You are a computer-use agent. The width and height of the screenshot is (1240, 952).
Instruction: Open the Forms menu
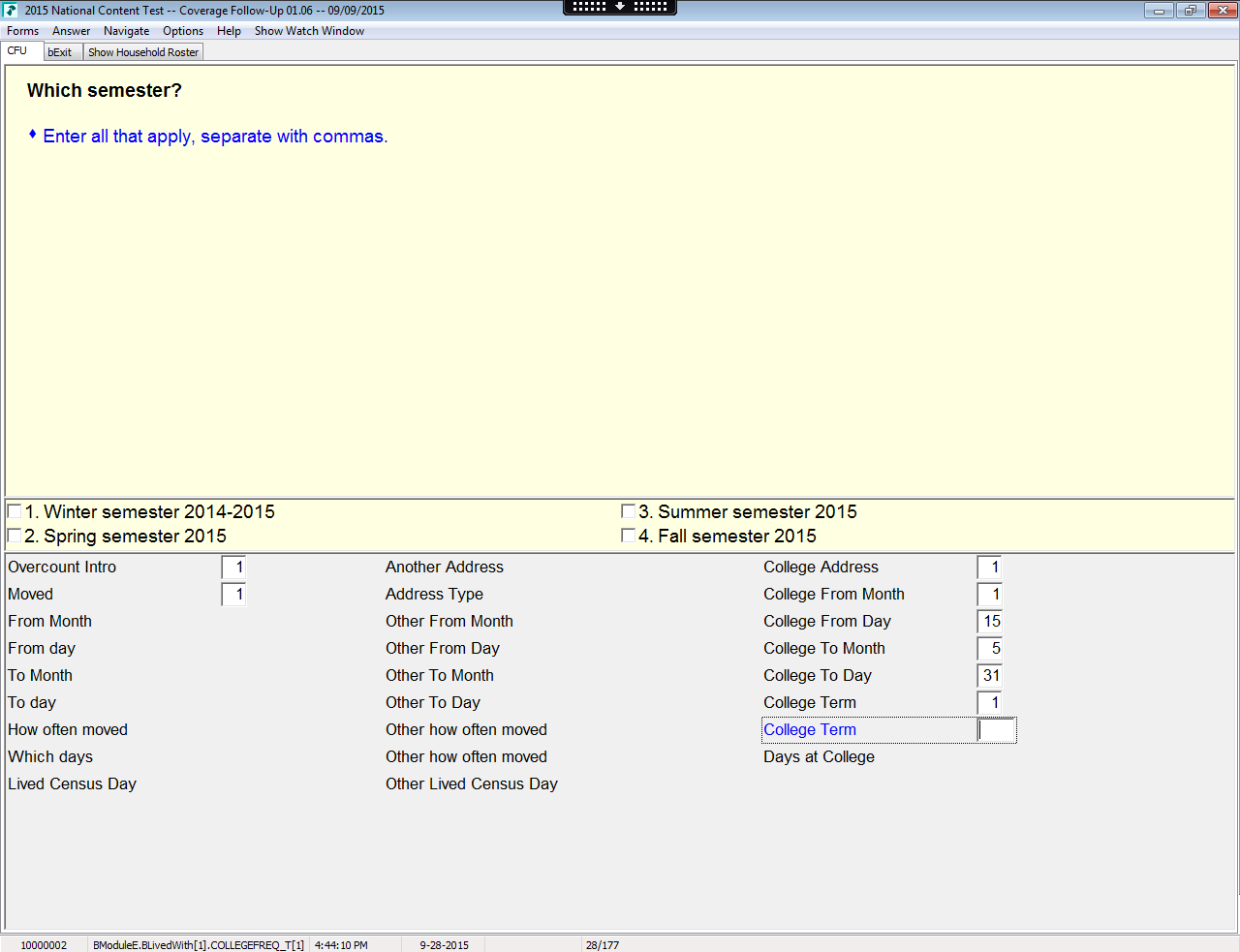click(x=22, y=31)
